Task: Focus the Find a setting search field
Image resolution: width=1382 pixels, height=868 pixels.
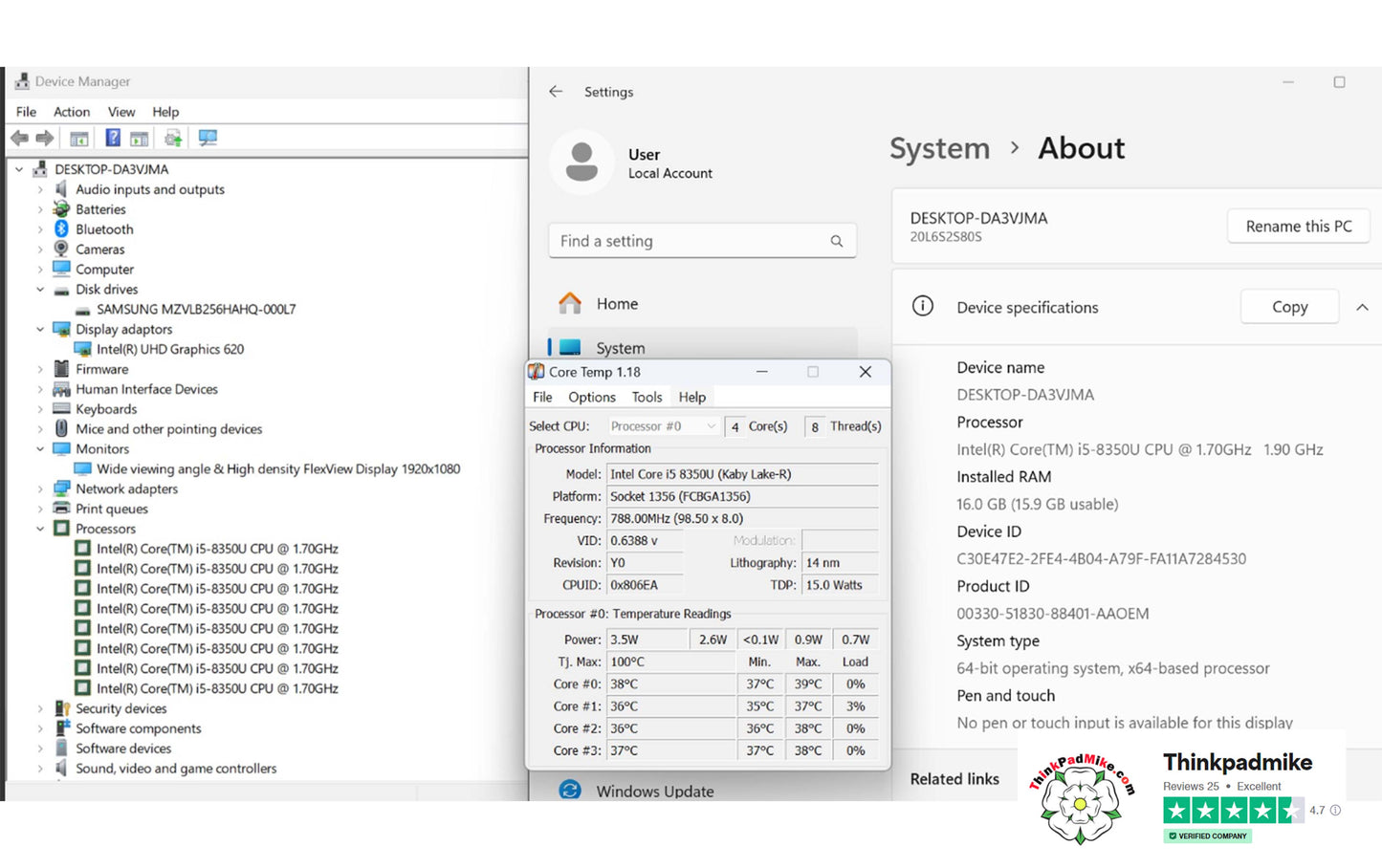Action: tap(702, 241)
